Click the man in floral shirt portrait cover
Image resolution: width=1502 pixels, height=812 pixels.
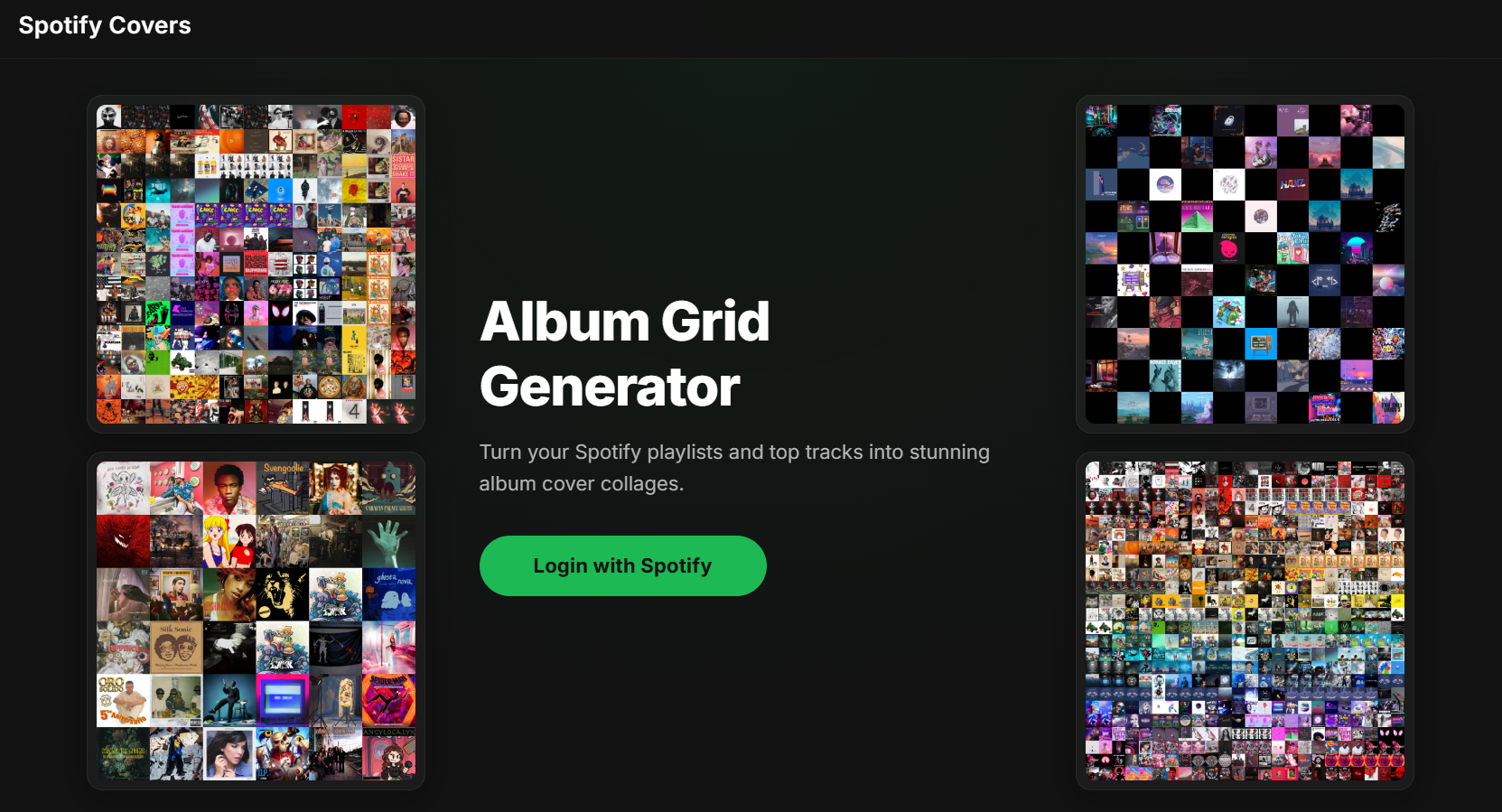[229, 488]
